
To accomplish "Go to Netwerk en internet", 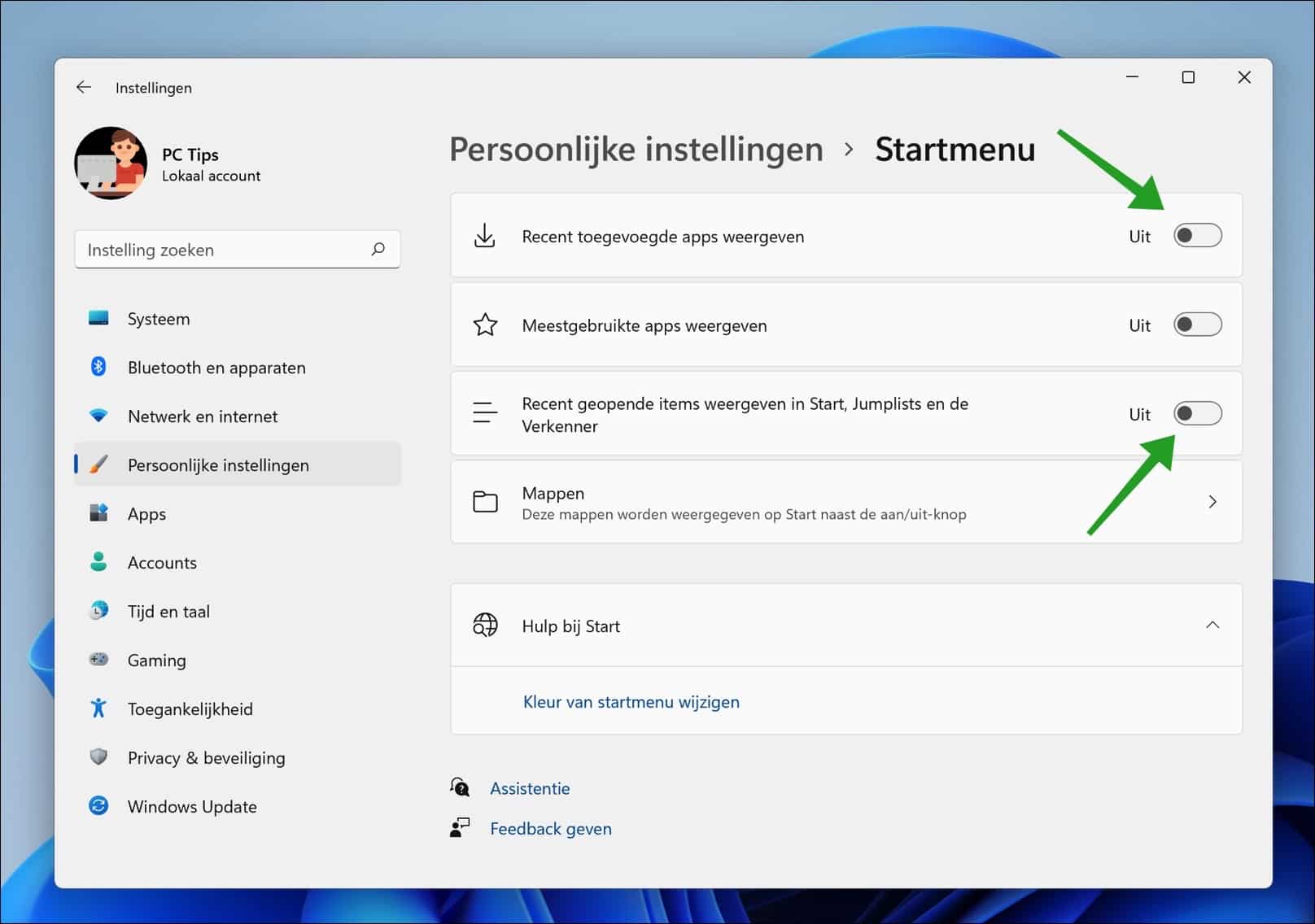I will point(237,416).
